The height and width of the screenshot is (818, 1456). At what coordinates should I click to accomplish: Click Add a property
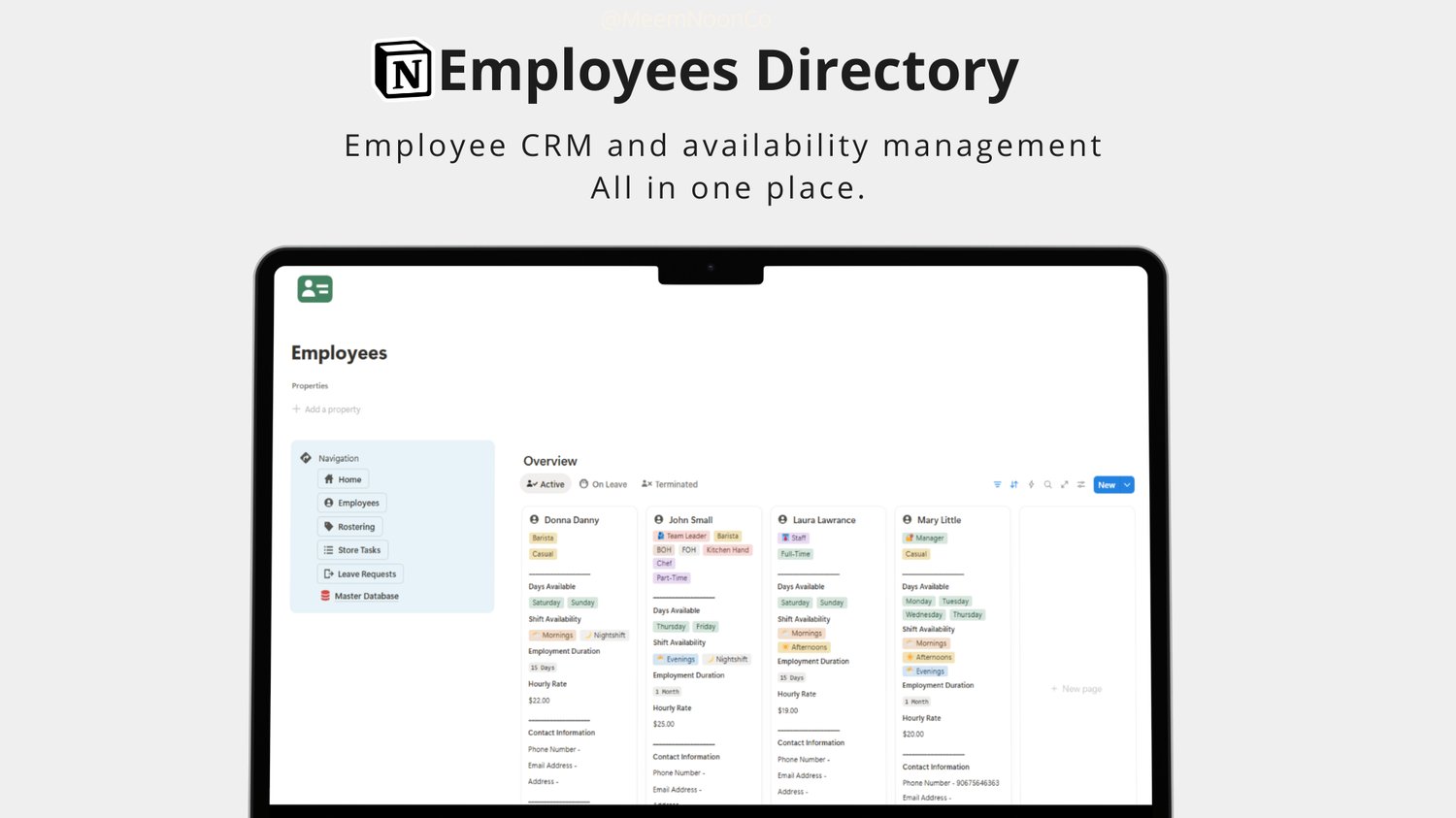327,409
